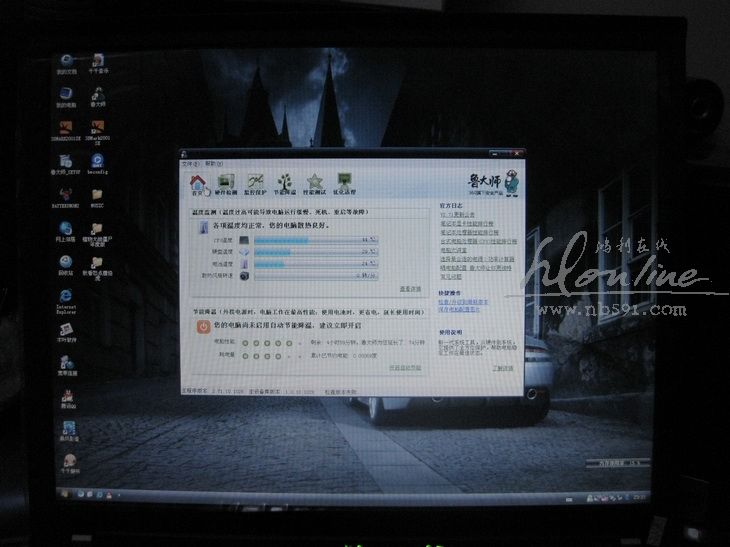The image size is (730, 547).
Task: Click the CPU temperature progress bar
Action: (x=316, y=240)
